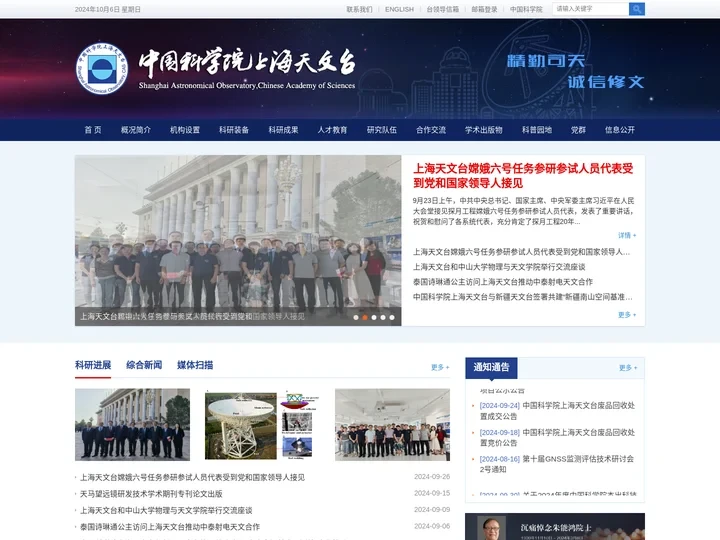
Task: Open 台领导信箱 link
Action: 442,9
